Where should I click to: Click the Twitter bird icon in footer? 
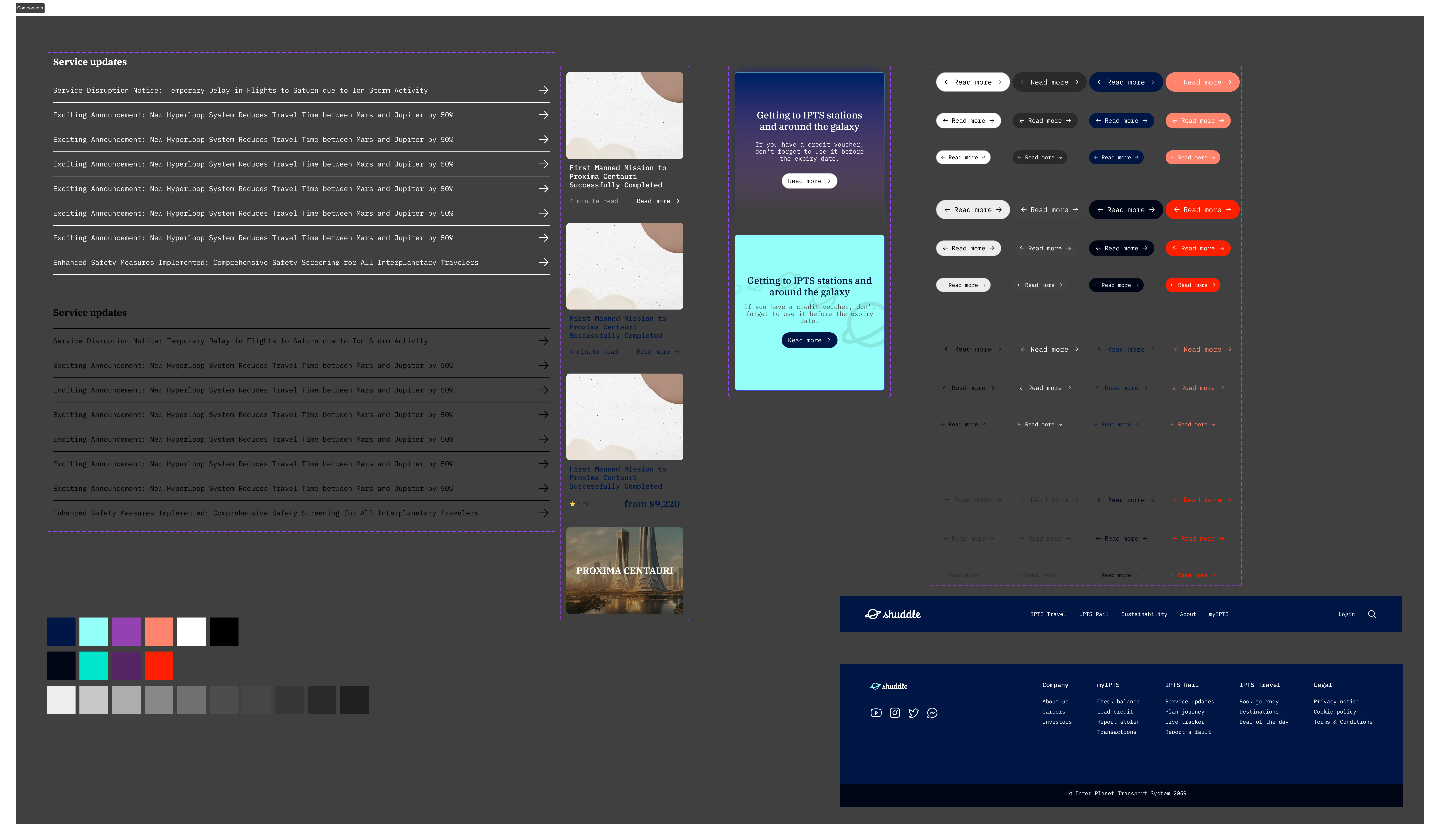pos(914,713)
